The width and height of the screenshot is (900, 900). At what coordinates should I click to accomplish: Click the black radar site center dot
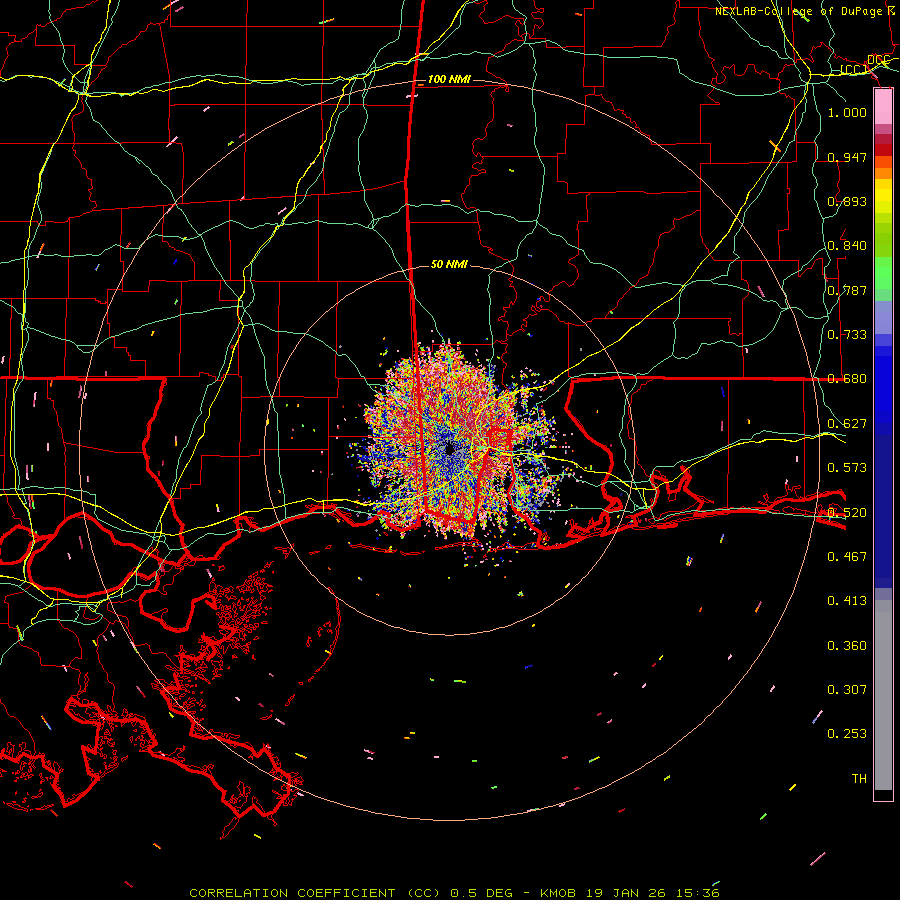(450, 449)
